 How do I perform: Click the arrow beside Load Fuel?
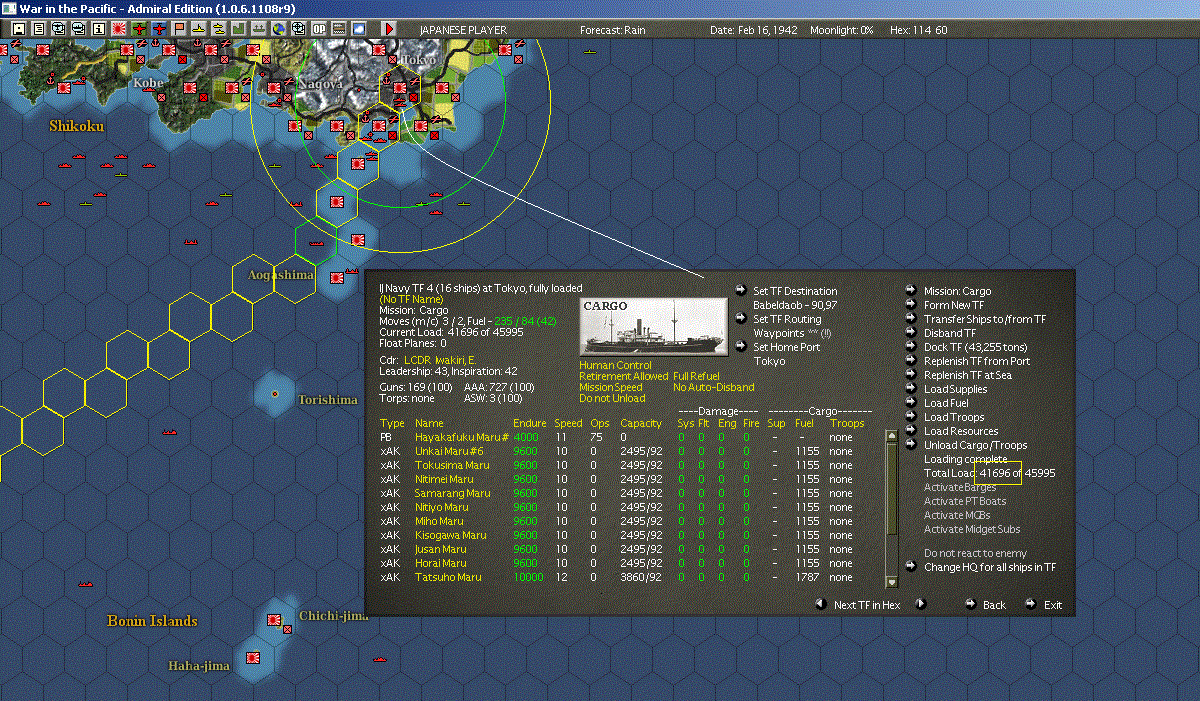(x=911, y=403)
